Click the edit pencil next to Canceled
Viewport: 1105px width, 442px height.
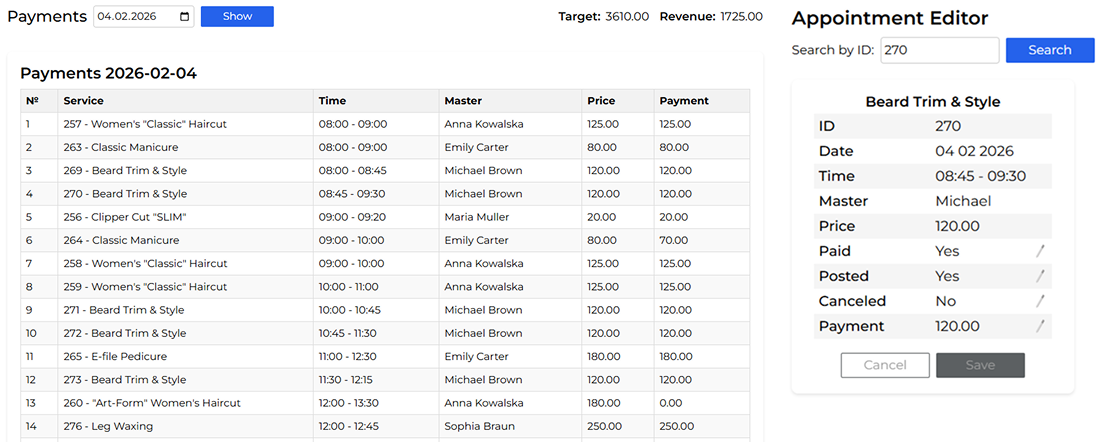point(1040,301)
